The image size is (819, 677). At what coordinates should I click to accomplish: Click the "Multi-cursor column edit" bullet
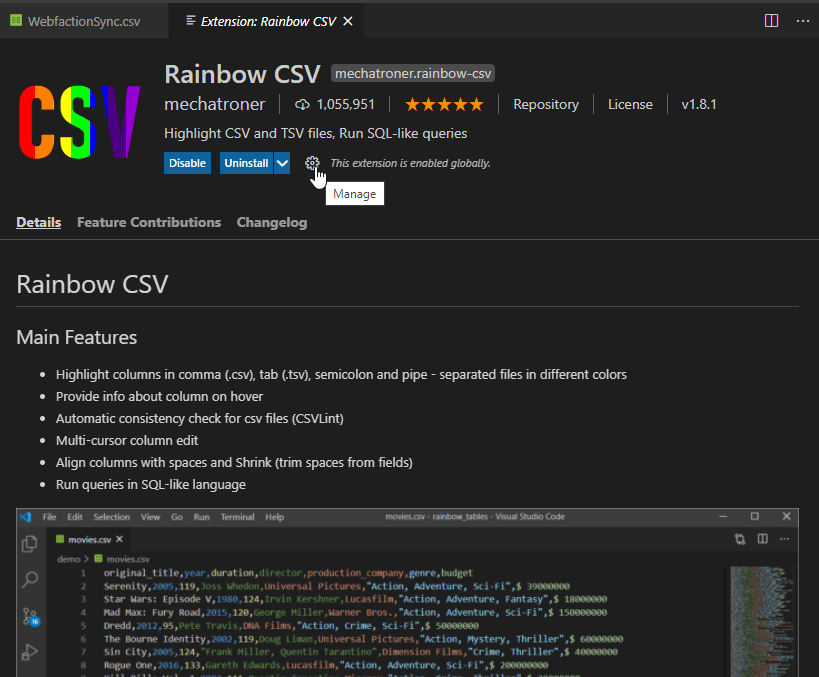(x=127, y=440)
